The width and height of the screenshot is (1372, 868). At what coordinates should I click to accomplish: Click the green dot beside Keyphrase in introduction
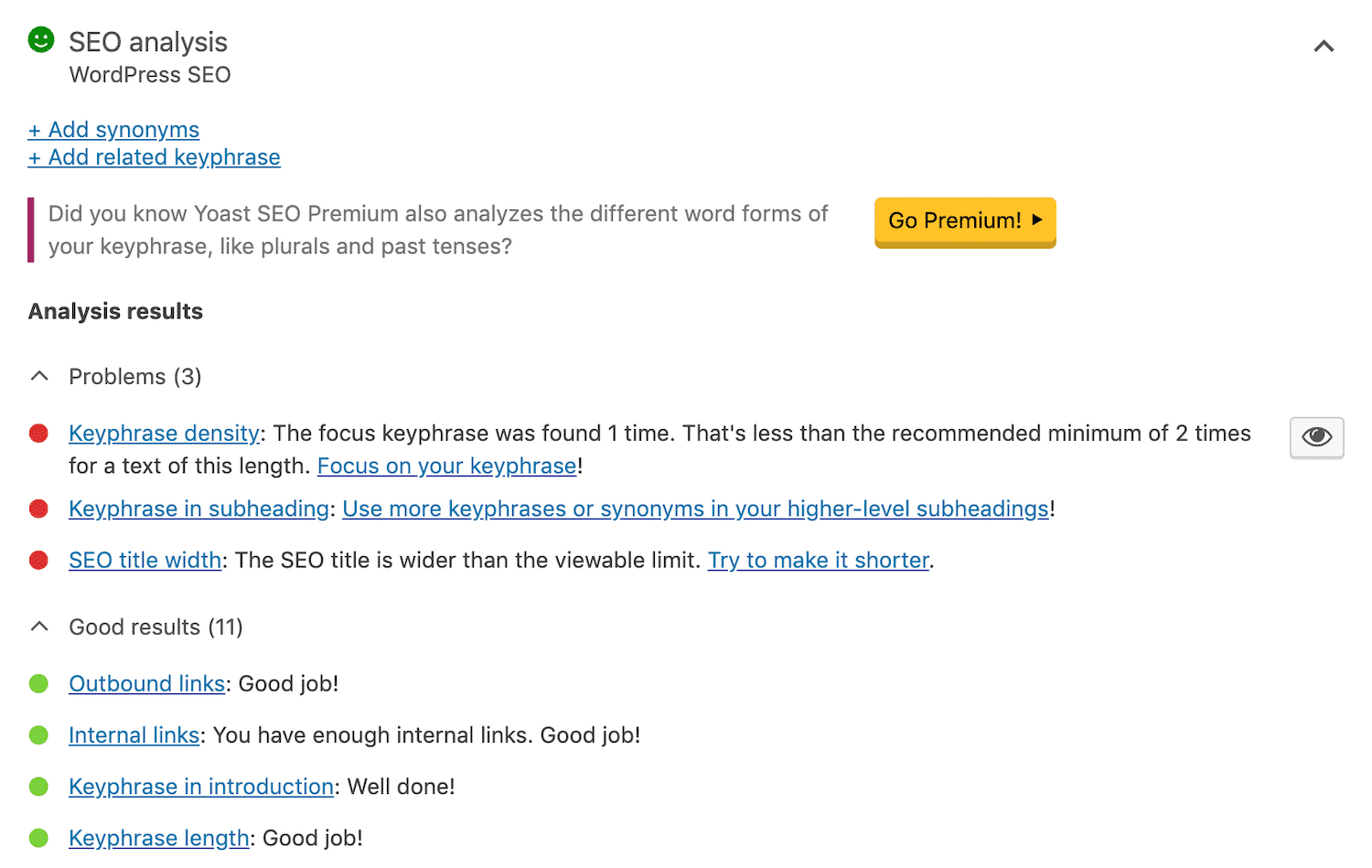click(x=38, y=787)
